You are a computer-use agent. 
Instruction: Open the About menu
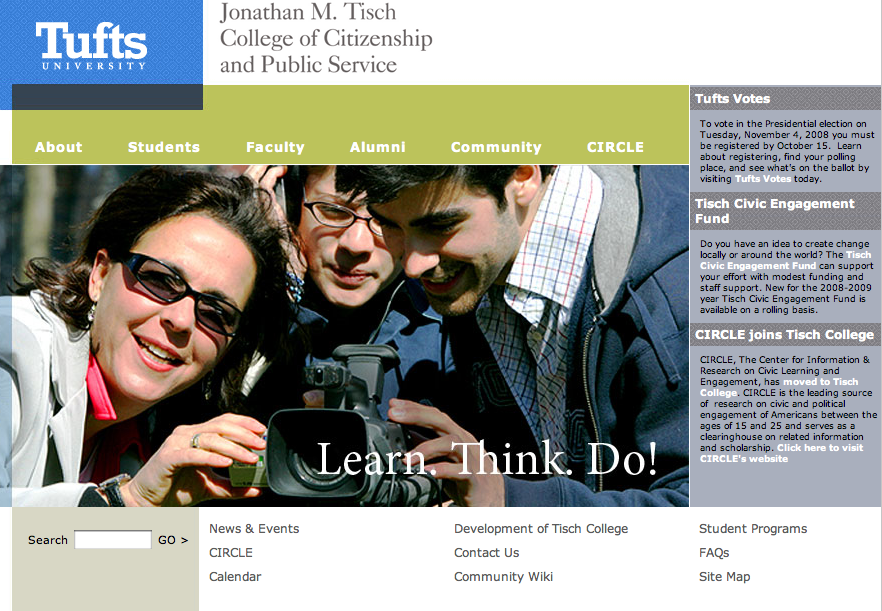(x=58, y=147)
